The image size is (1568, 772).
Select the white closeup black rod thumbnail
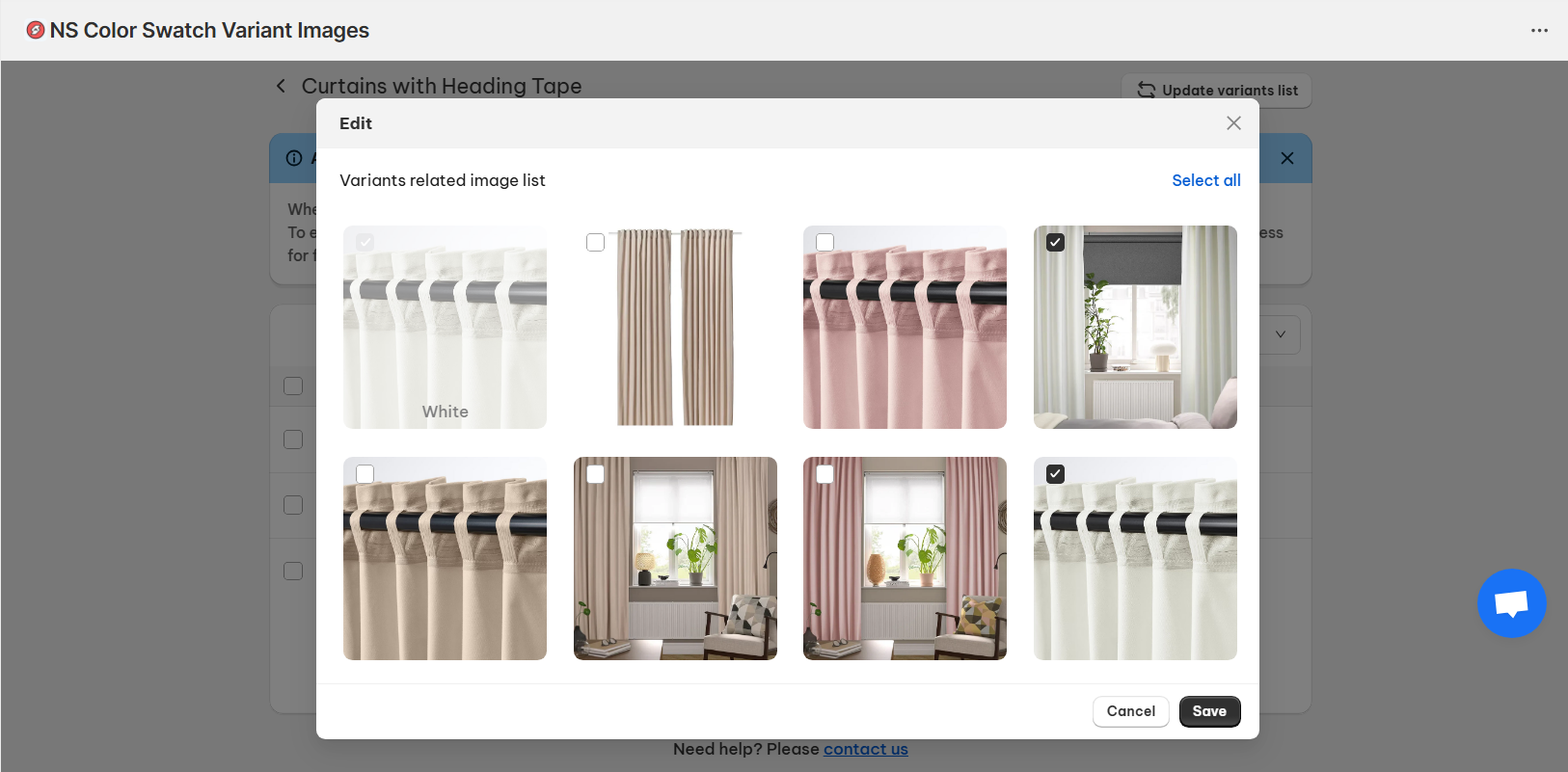1135,559
